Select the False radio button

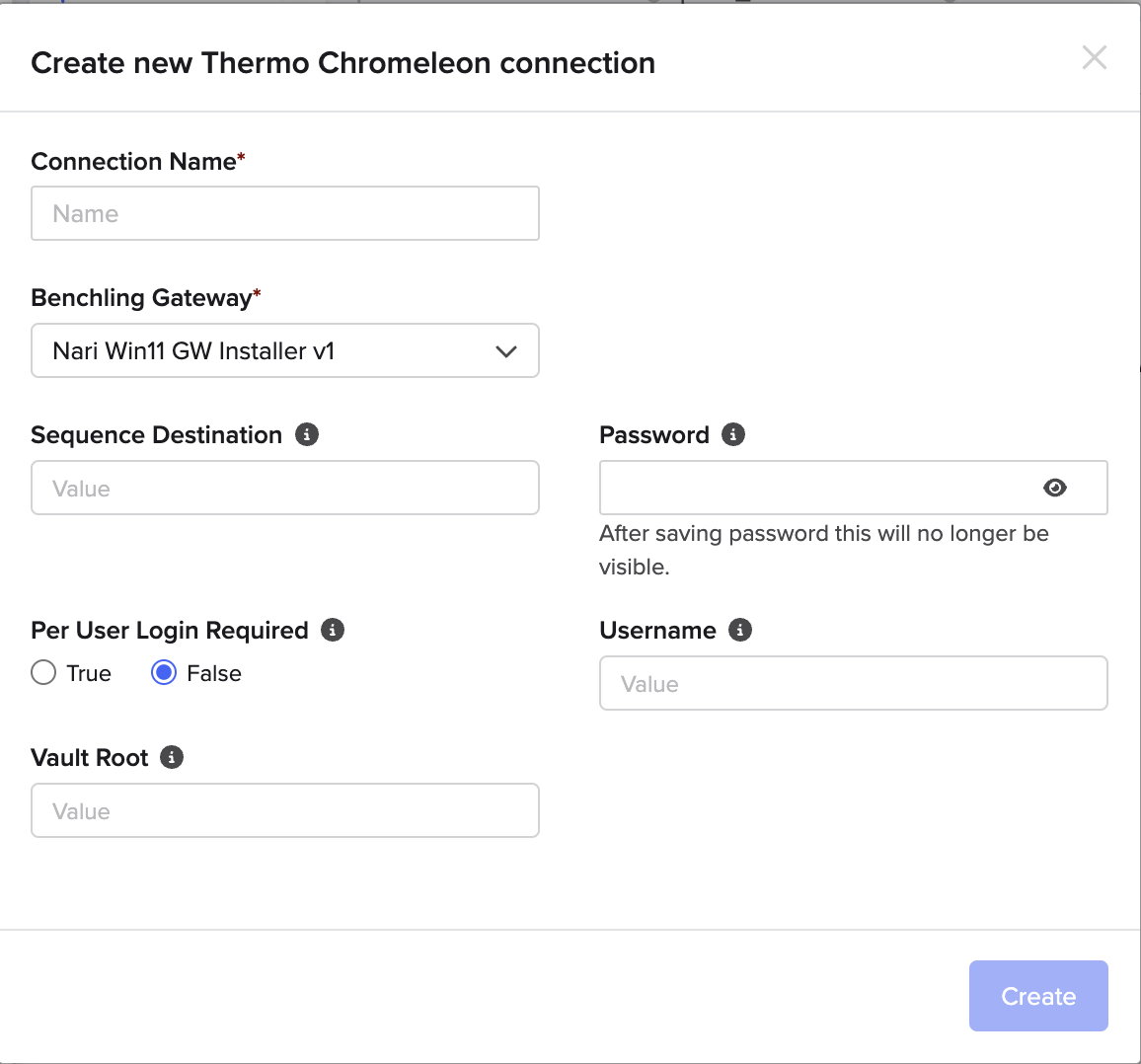tap(164, 672)
